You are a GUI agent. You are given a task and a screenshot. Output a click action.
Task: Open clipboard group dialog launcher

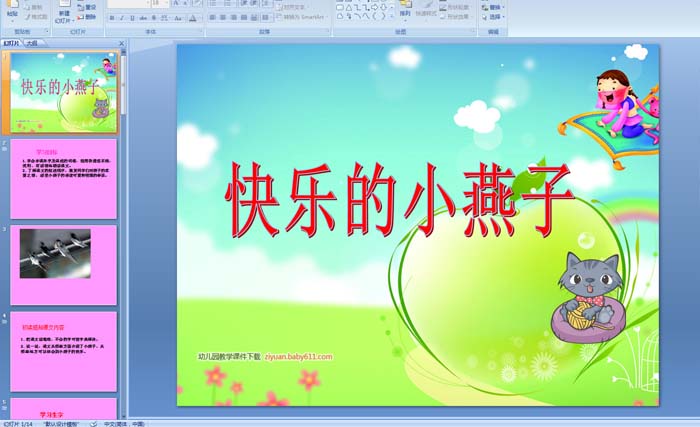[47, 31]
